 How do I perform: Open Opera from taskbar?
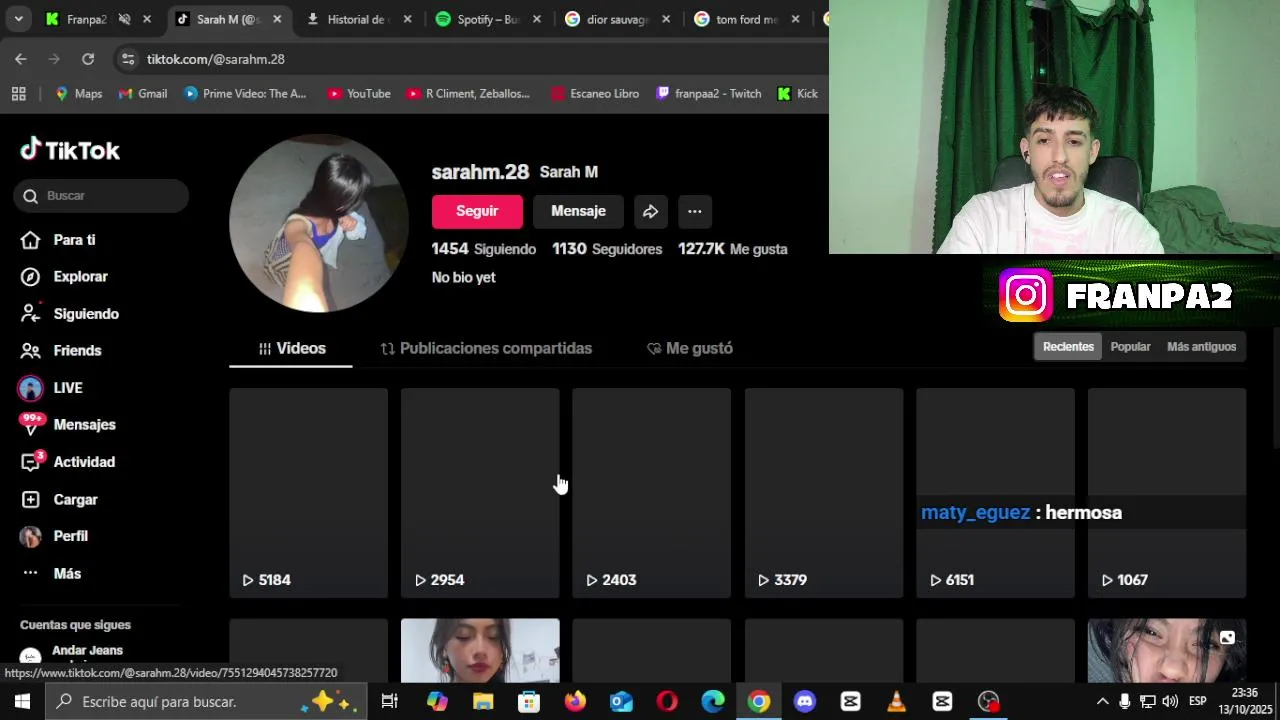667,701
